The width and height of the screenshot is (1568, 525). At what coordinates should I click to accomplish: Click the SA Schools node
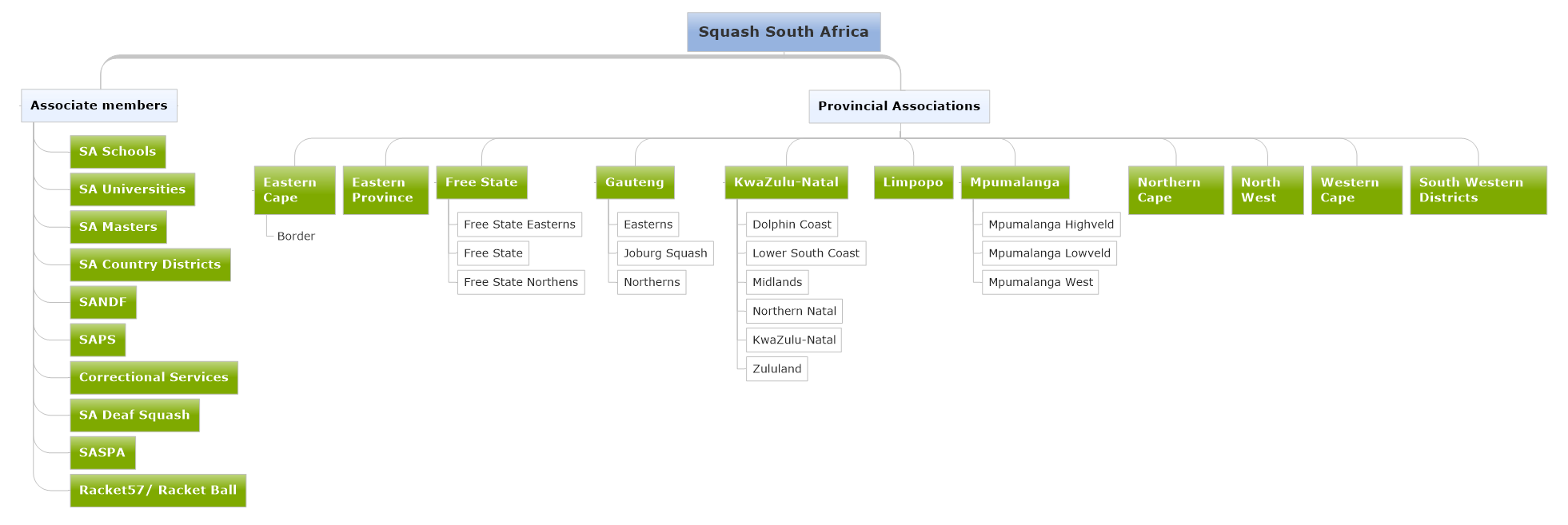[x=118, y=152]
